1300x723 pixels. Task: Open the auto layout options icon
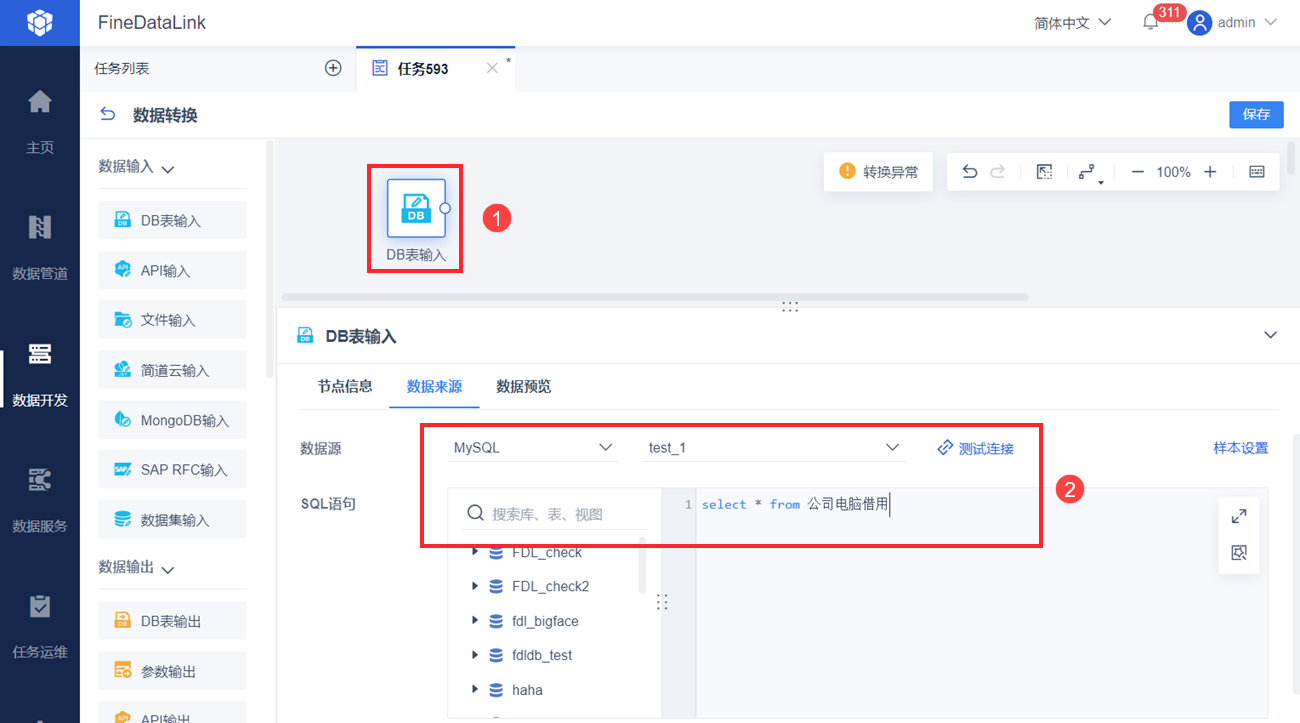1090,173
